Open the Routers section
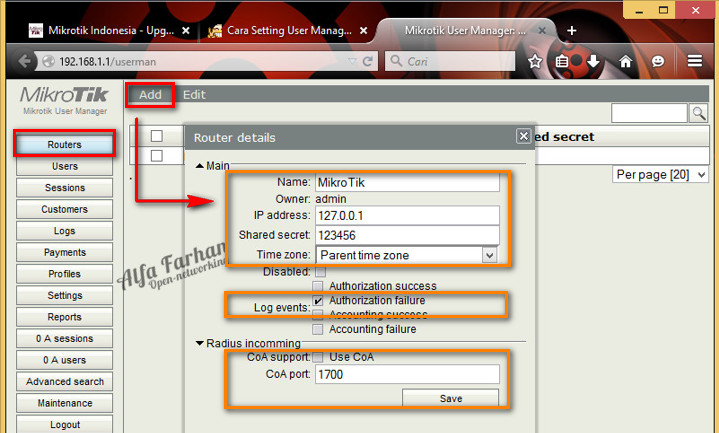 click(64, 144)
